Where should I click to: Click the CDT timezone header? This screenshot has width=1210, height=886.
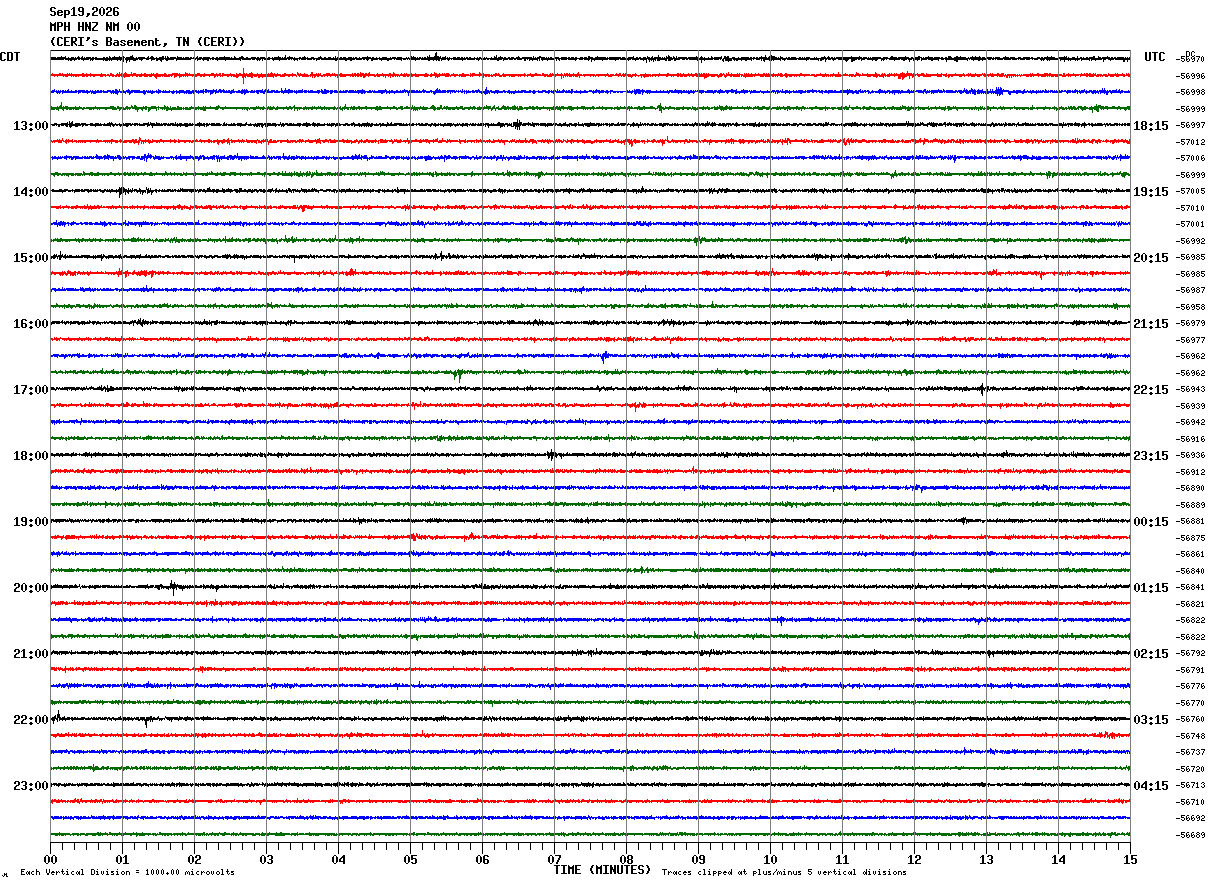[x=10, y=57]
